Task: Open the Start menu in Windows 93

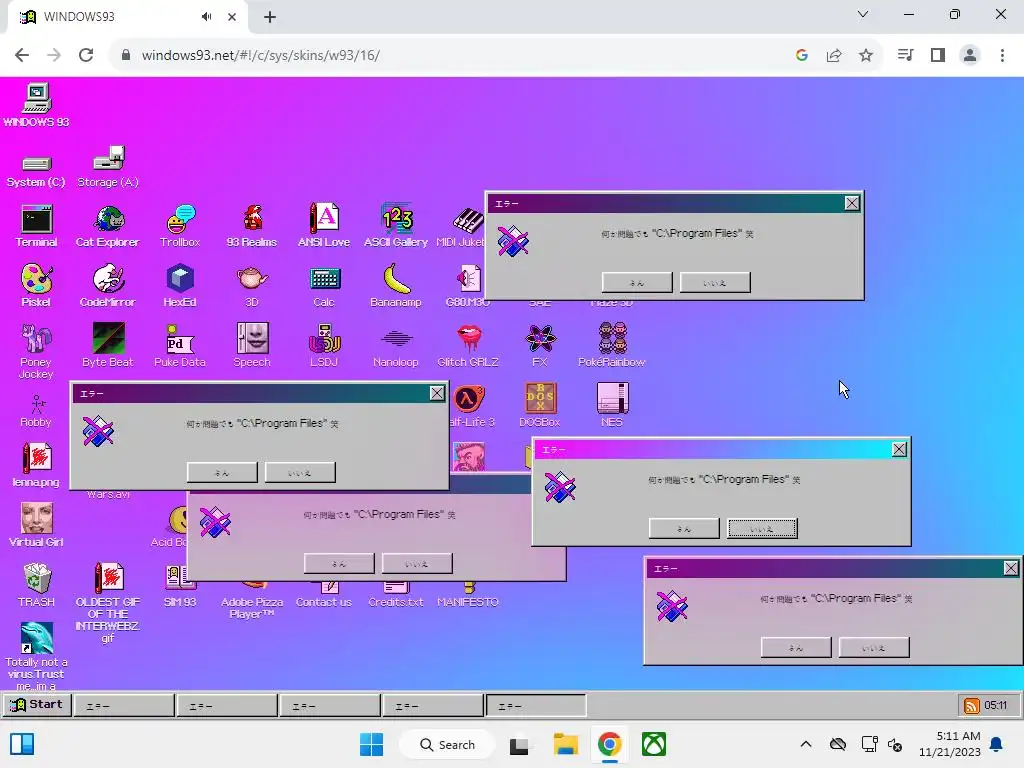Action: click(x=37, y=705)
